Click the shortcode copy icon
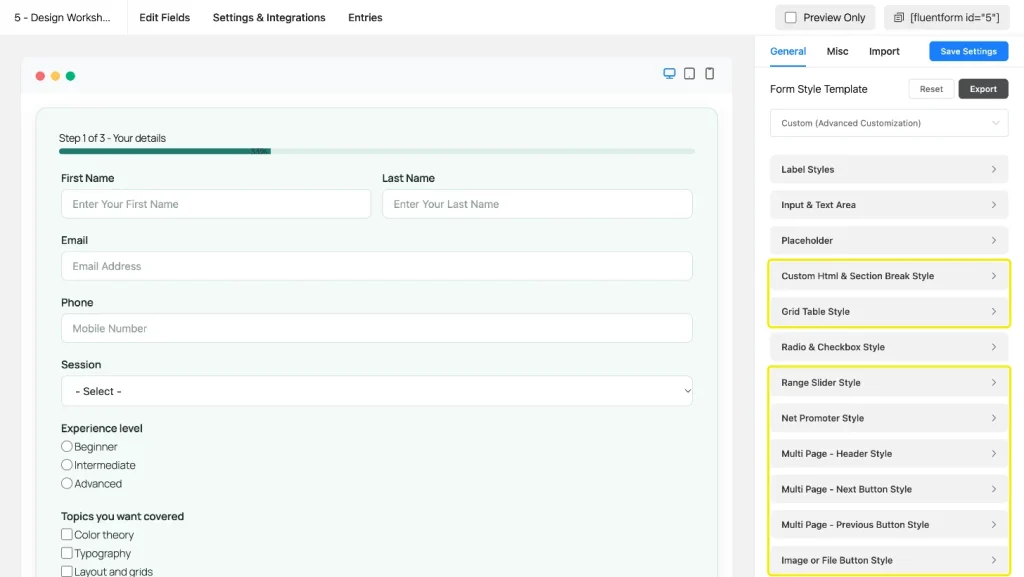Viewport: 1024px width, 577px height. click(899, 18)
